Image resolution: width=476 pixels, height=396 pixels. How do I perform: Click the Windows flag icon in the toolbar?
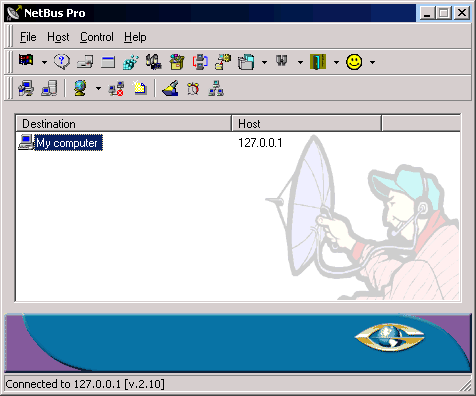26,61
